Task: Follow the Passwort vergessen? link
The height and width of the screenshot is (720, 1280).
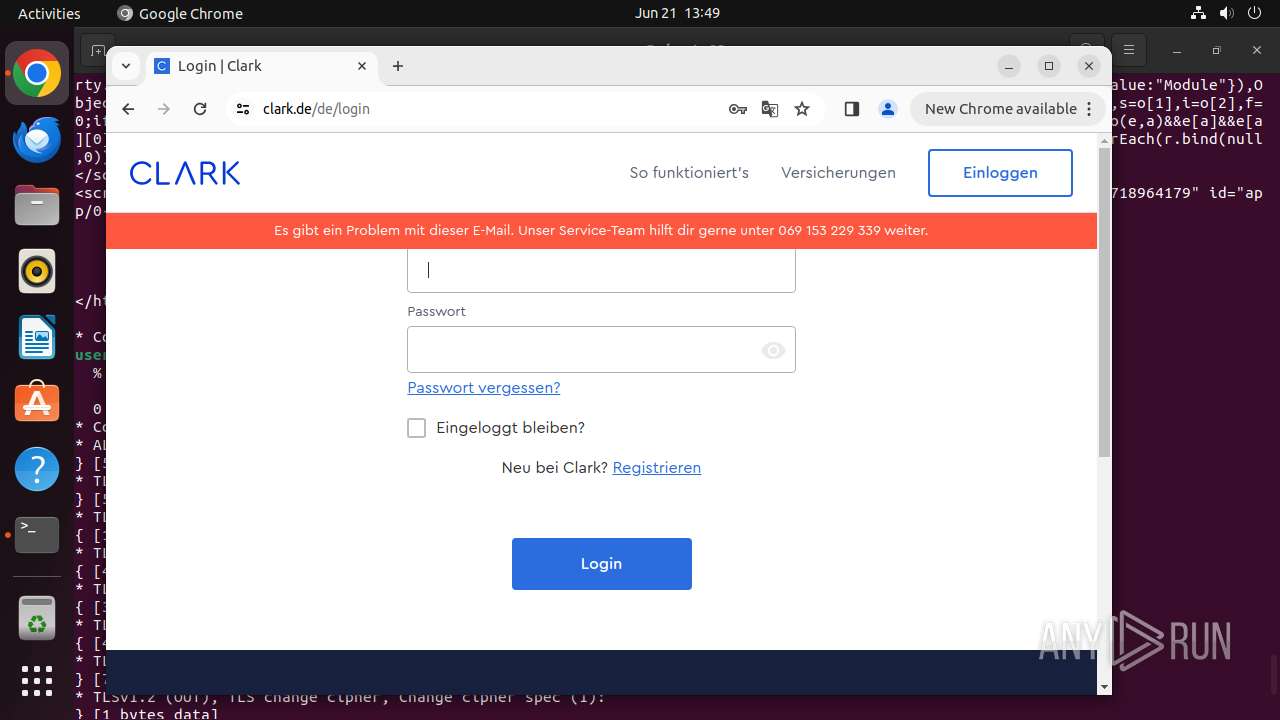Action: [x=484, y=388]
